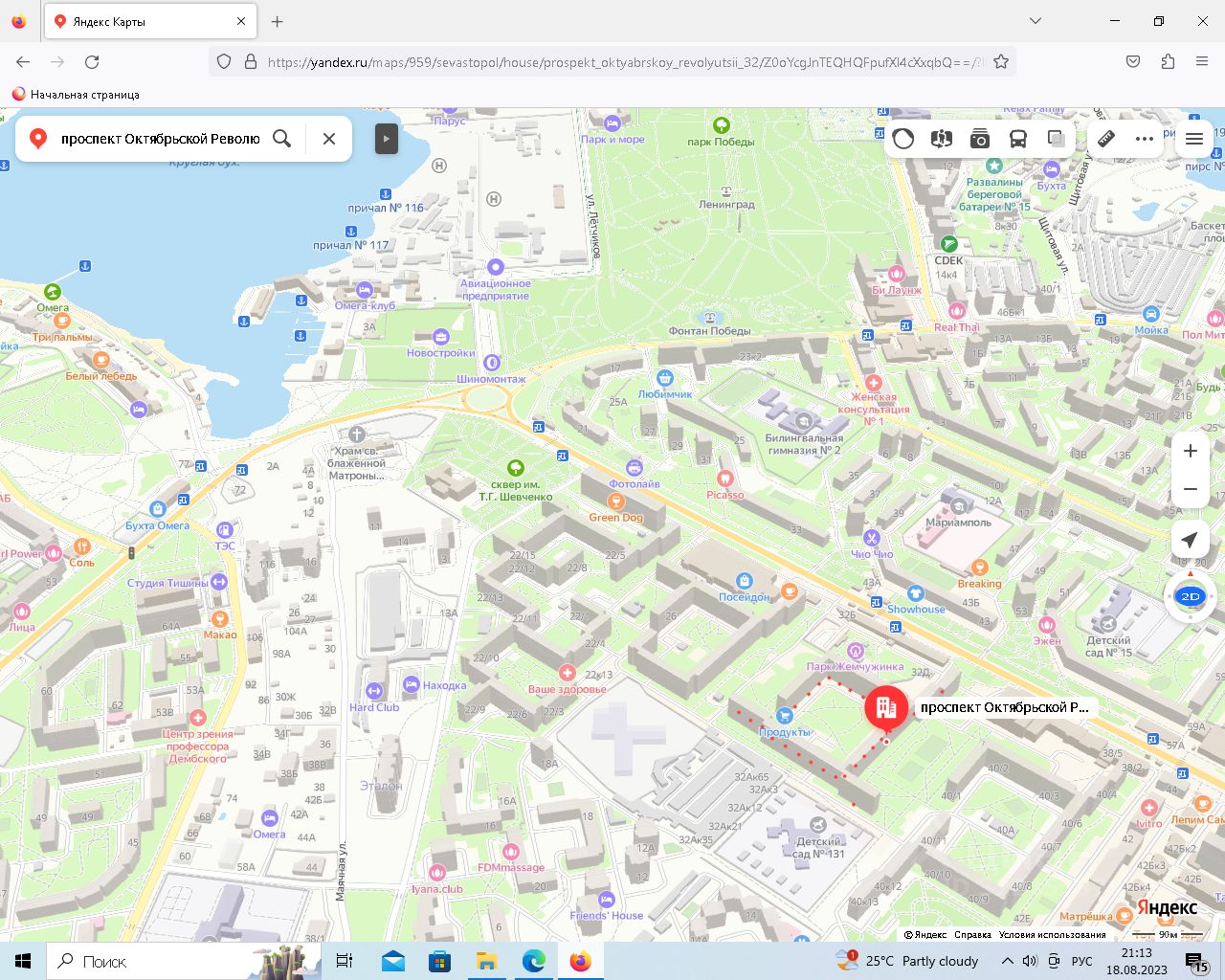Open the Начальная страница bookmark
The image size is (1225, 980).
77,95
